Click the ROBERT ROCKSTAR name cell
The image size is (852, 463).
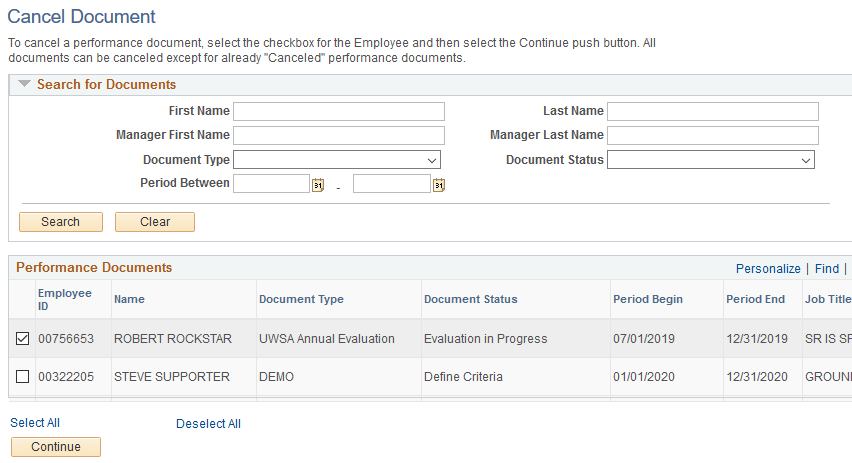pos(173,339)
